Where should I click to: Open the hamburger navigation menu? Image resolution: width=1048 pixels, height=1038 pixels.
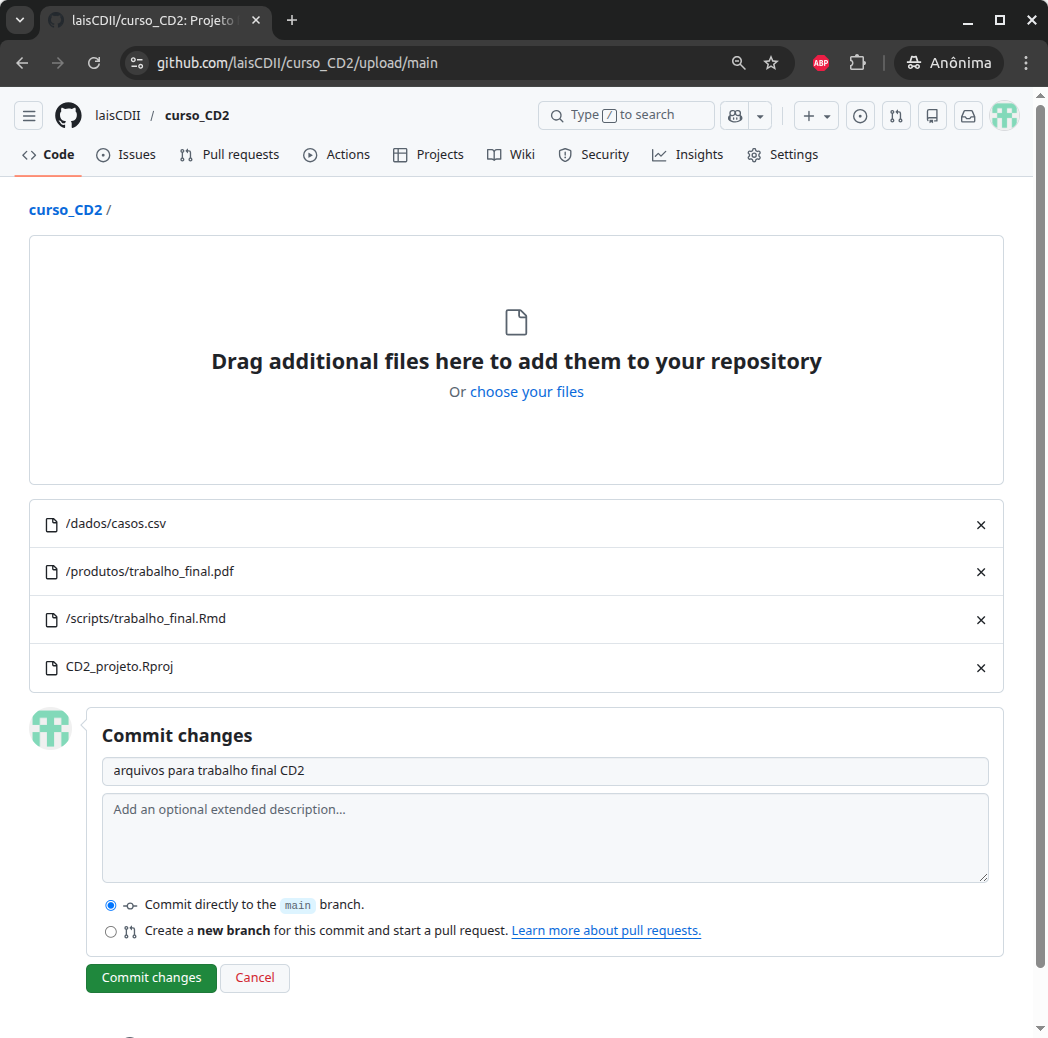pos(29,116)
